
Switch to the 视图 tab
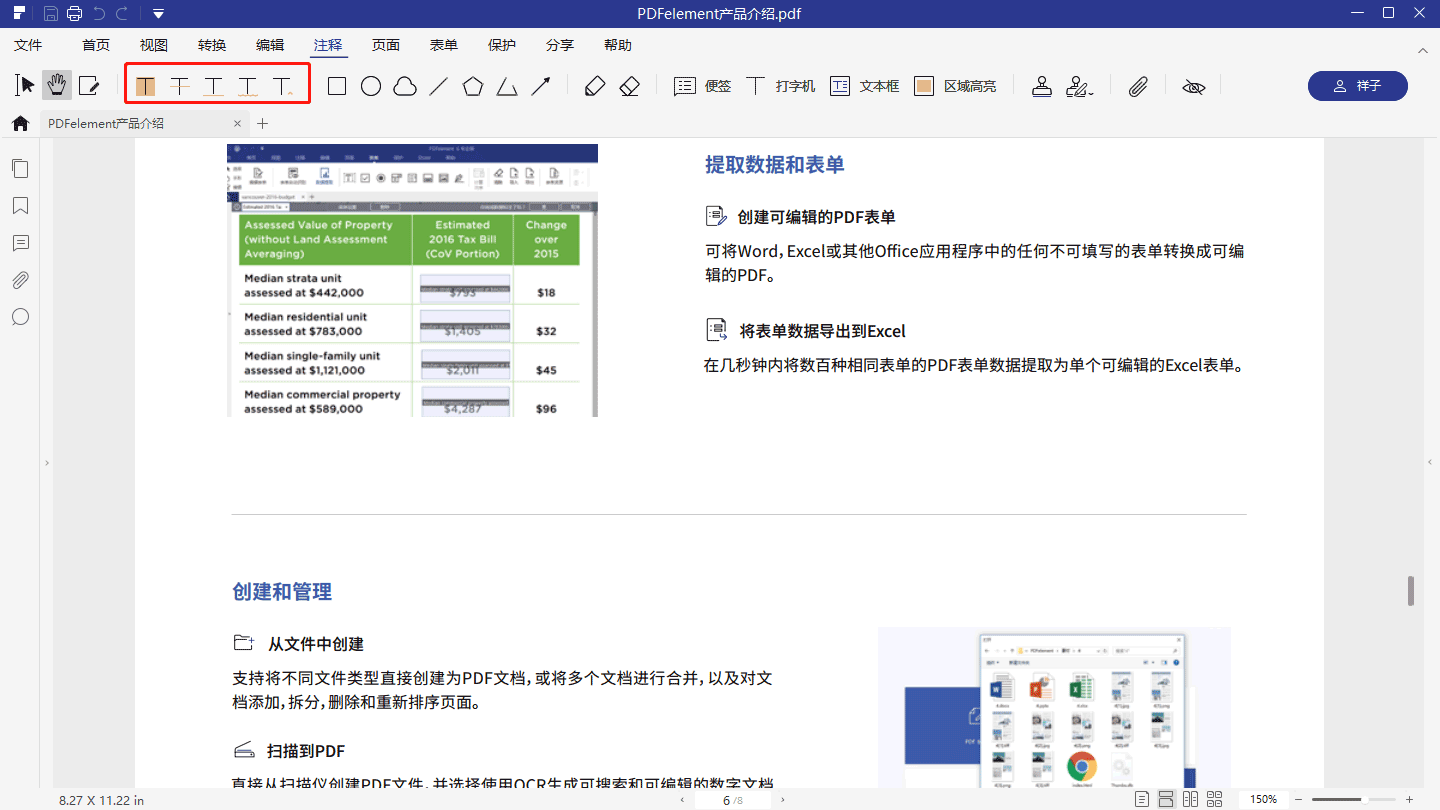coord(154,45)
